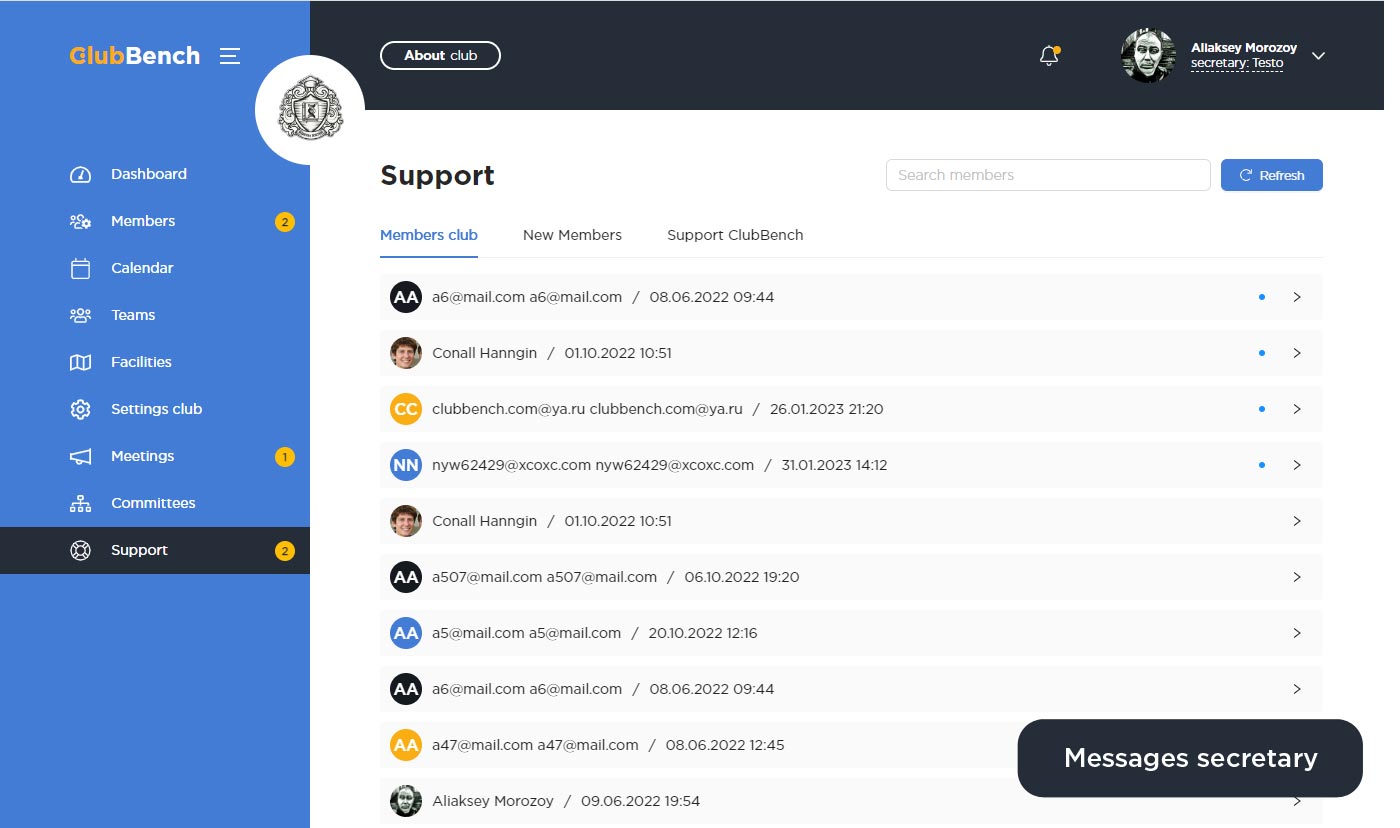Click the Teams people icon
This screenshot has height=828, width=1400.
[80, 315]
